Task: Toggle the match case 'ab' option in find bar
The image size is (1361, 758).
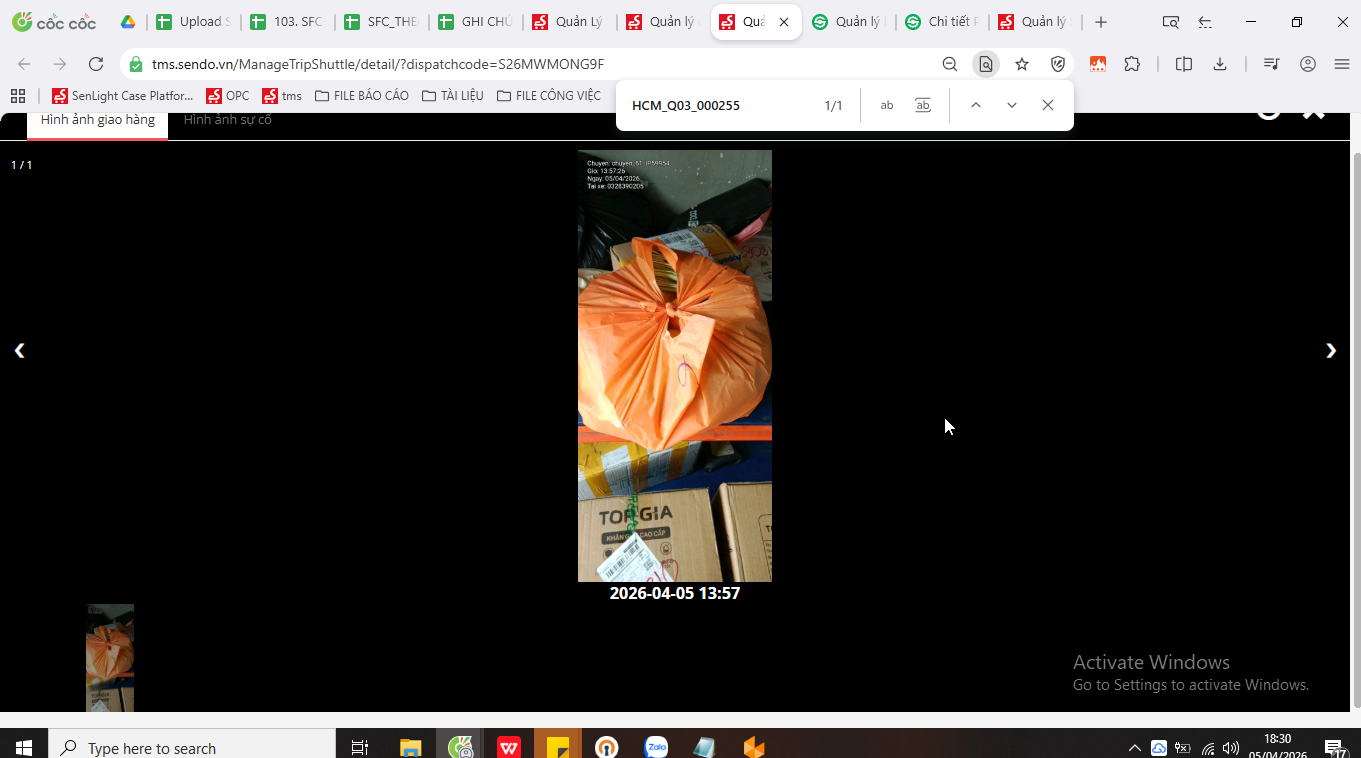Action: pyautogui.click(x=887, y=105)
